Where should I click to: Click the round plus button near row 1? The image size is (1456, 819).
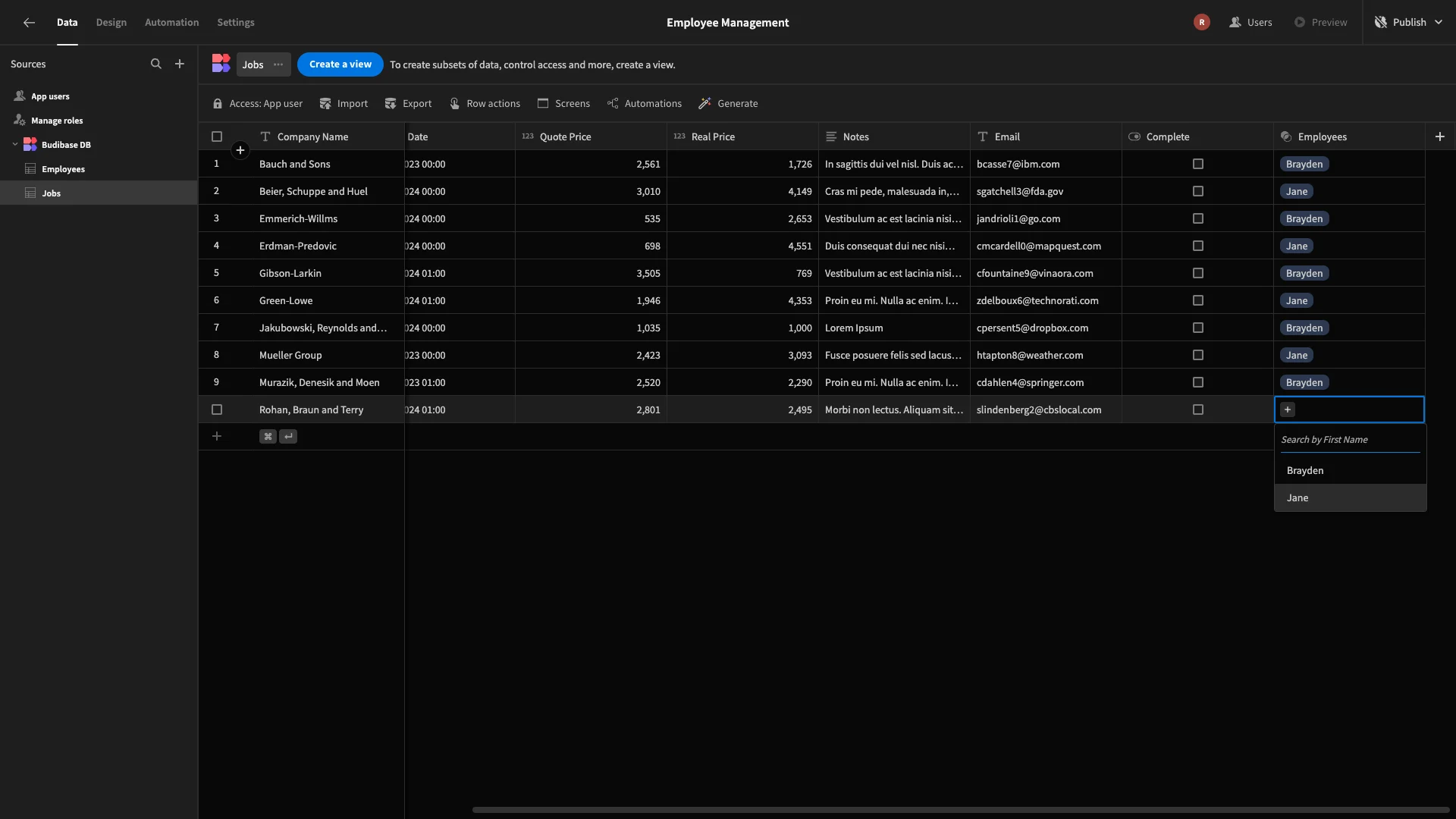click(240, 150)
